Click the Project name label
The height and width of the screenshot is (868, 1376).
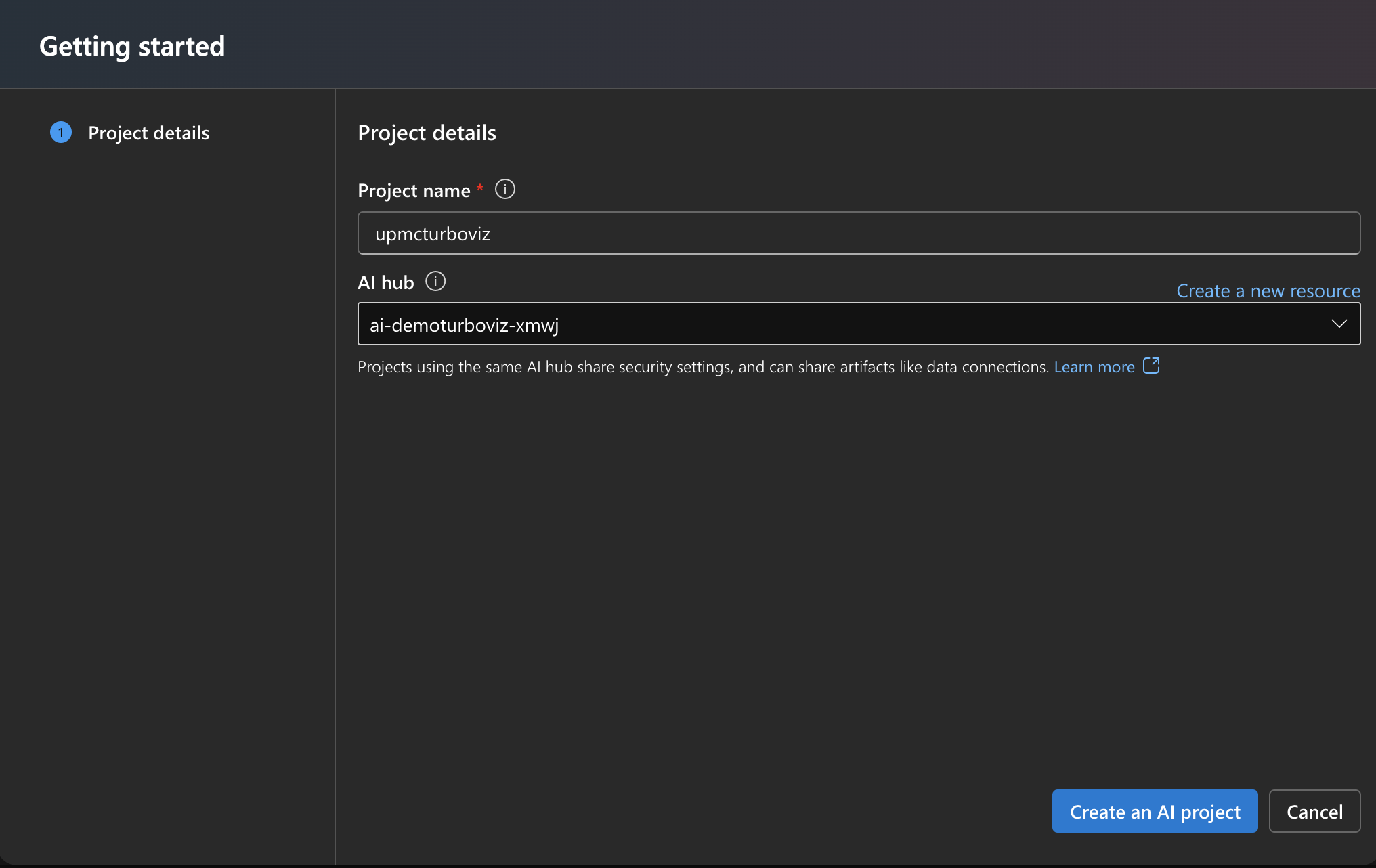(x=414, y=190)
